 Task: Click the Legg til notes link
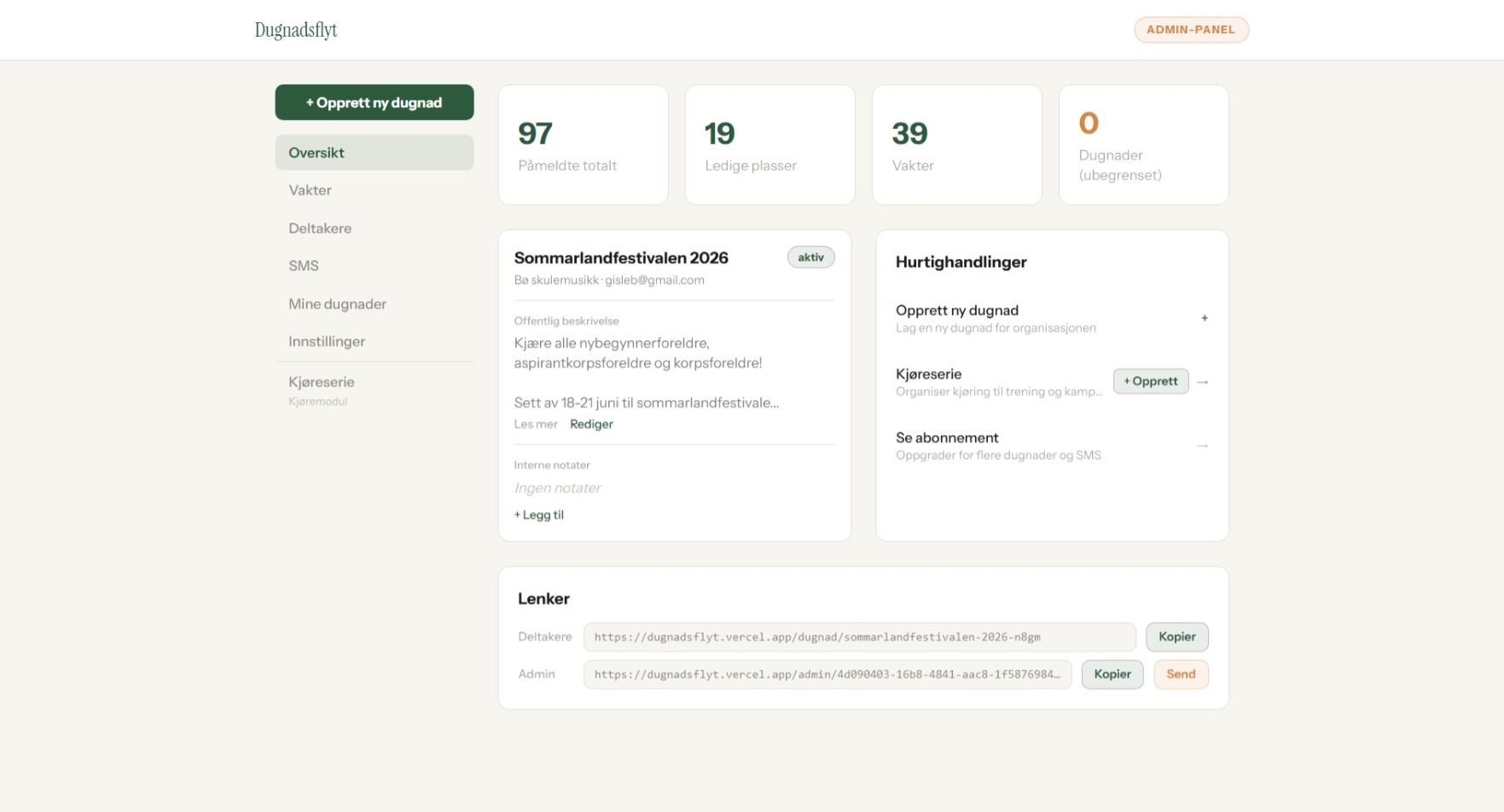539,515
